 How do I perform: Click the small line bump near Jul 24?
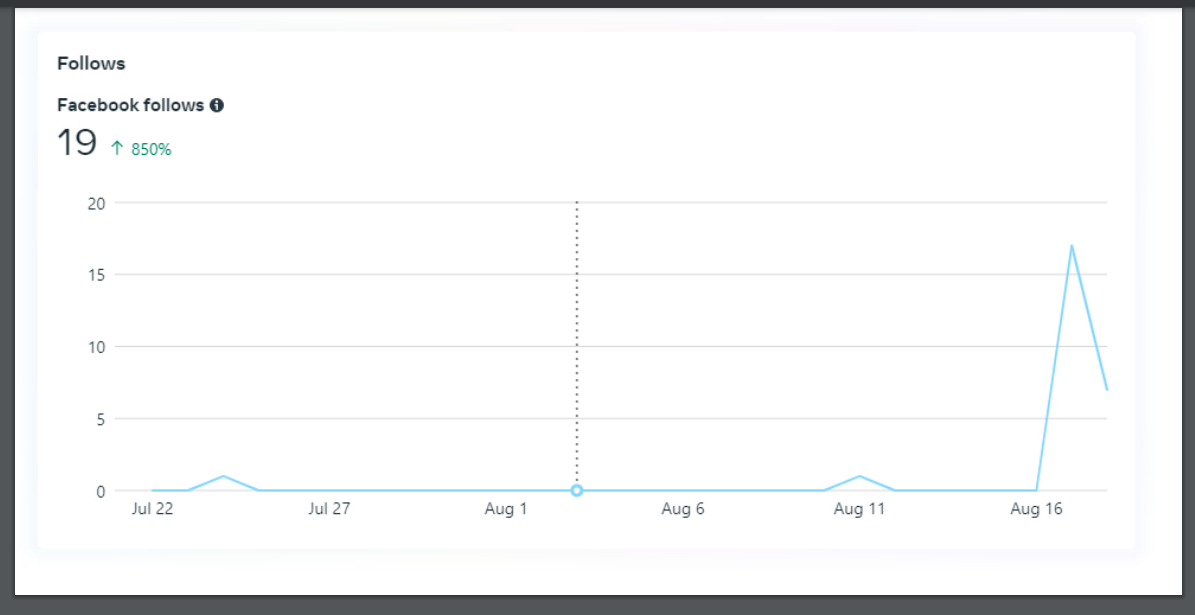tap(223, 477)
